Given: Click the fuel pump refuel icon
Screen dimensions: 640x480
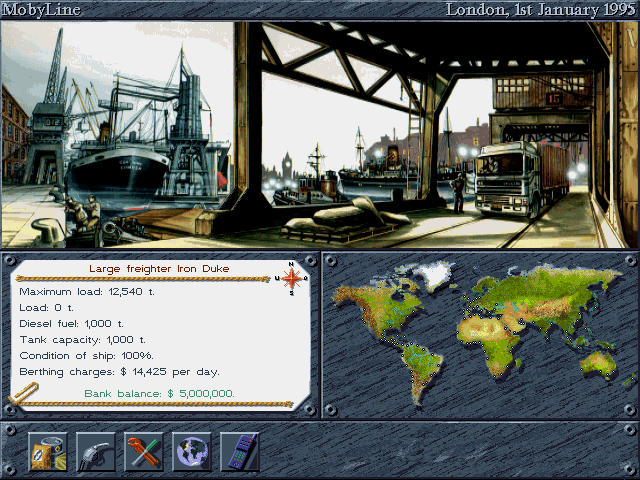Looking at the screenshot, I should (96, 451).
